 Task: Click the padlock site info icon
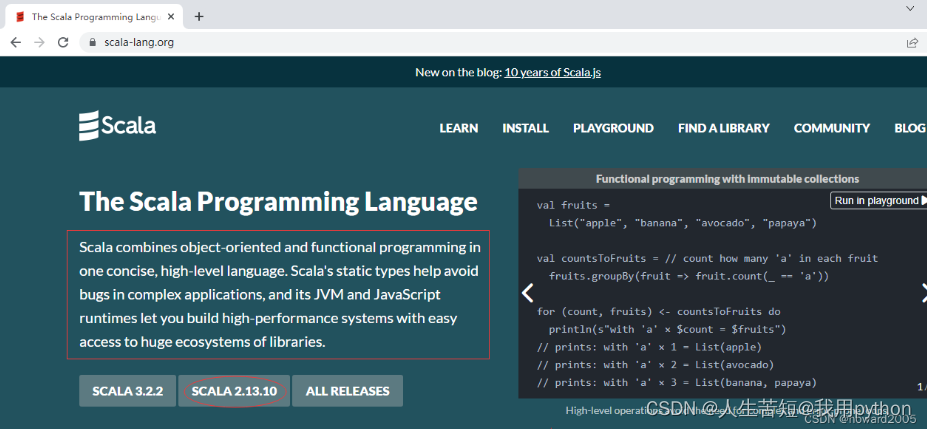coord(91,43)
